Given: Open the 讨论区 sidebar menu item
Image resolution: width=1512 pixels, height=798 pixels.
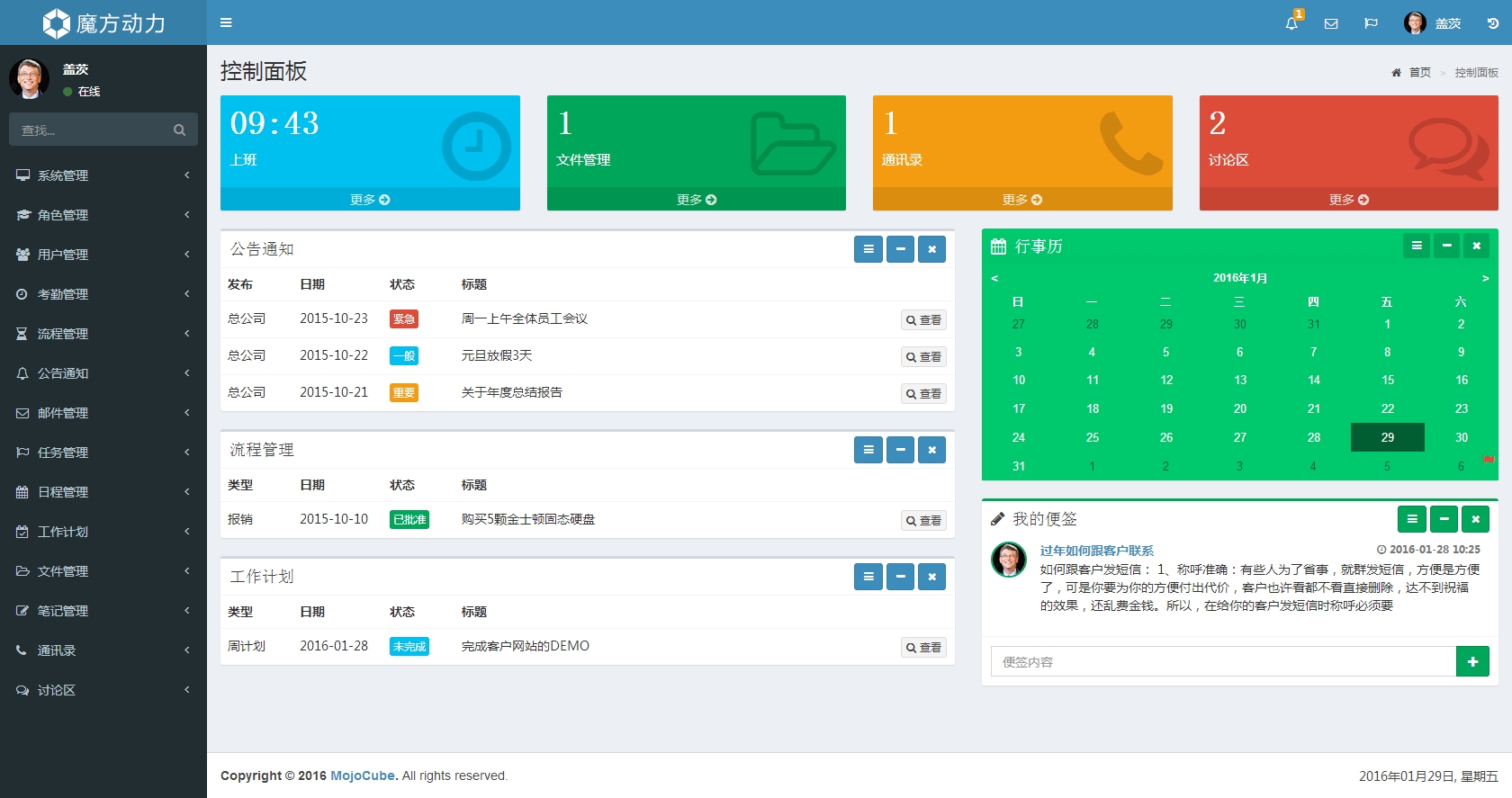Looking at the screenshot, I should 103,690.
